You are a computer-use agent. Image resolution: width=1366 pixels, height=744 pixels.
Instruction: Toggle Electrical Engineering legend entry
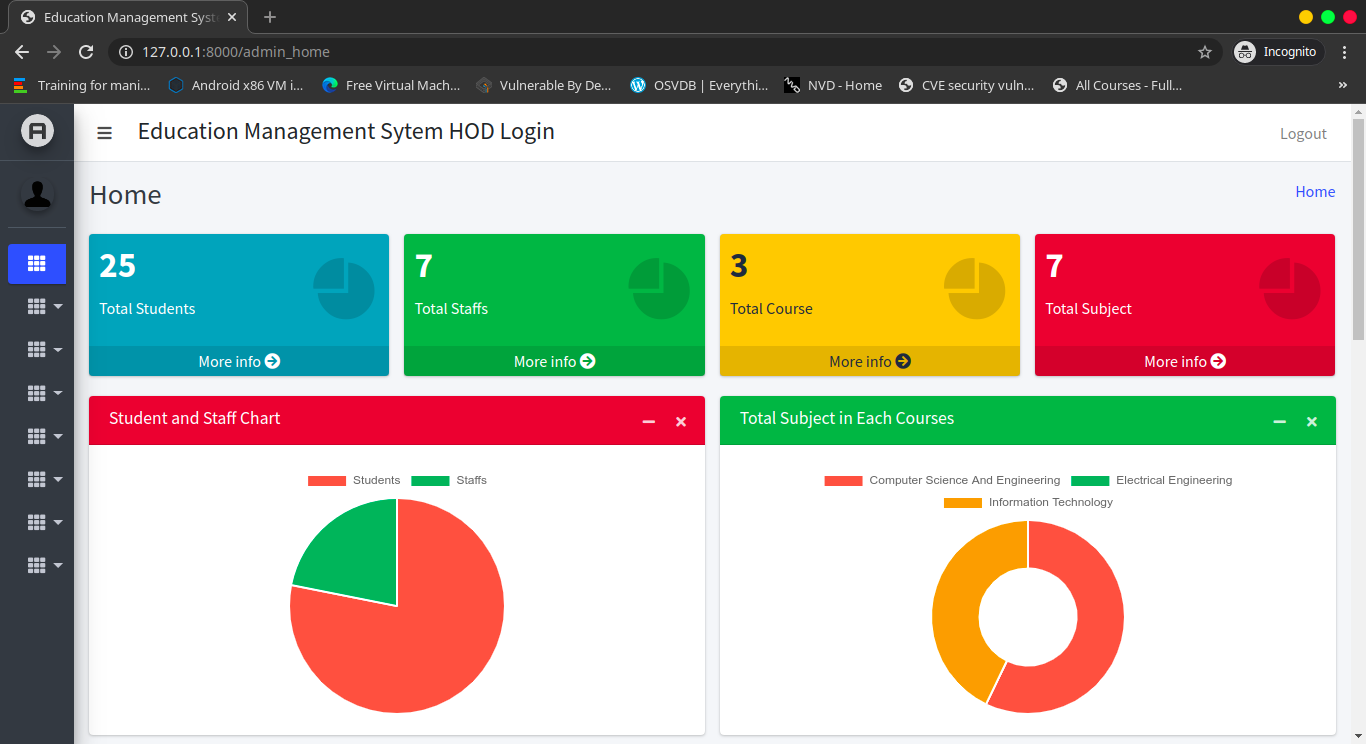1152,481
